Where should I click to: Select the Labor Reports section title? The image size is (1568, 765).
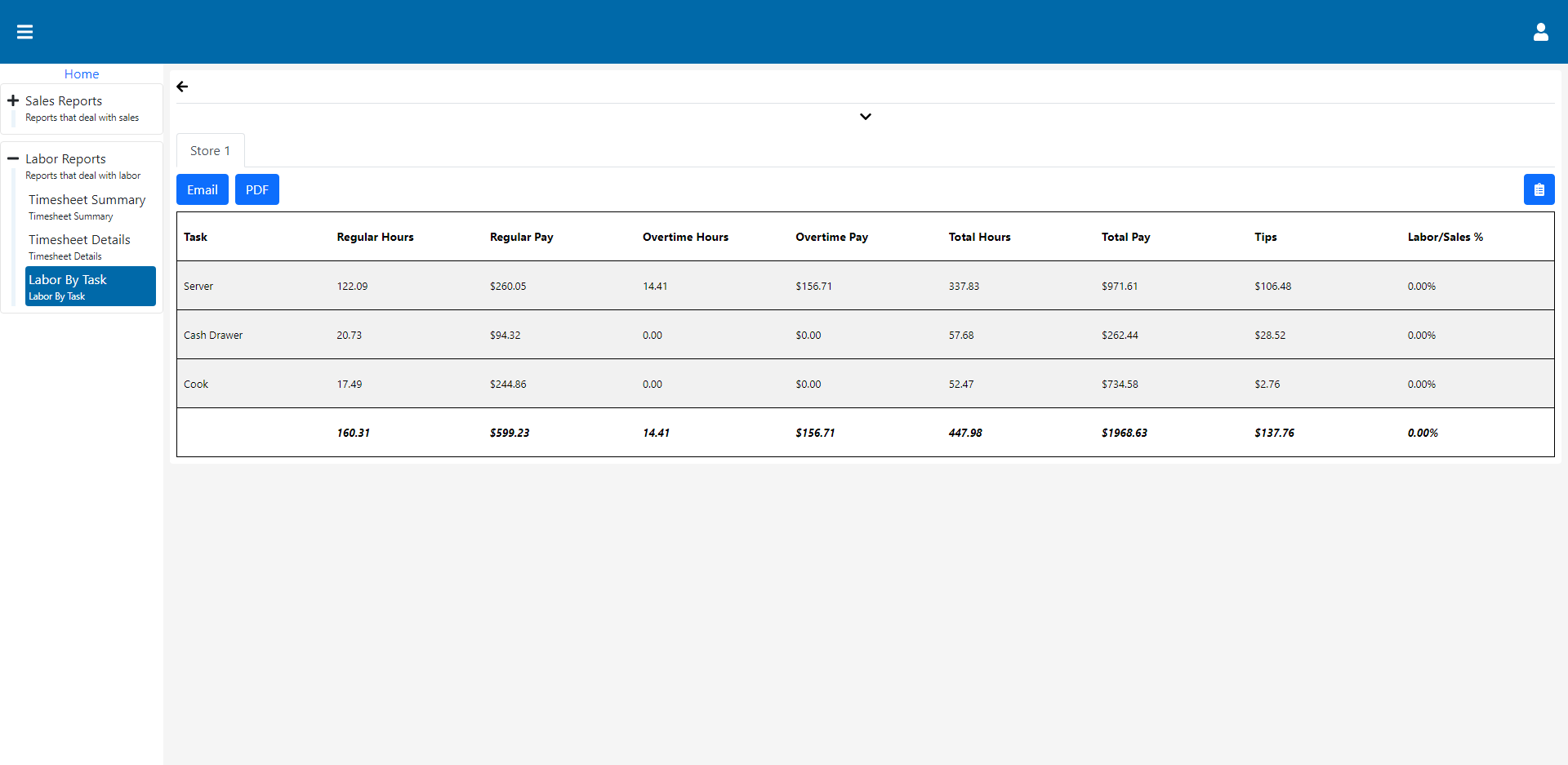pos(65,158)
